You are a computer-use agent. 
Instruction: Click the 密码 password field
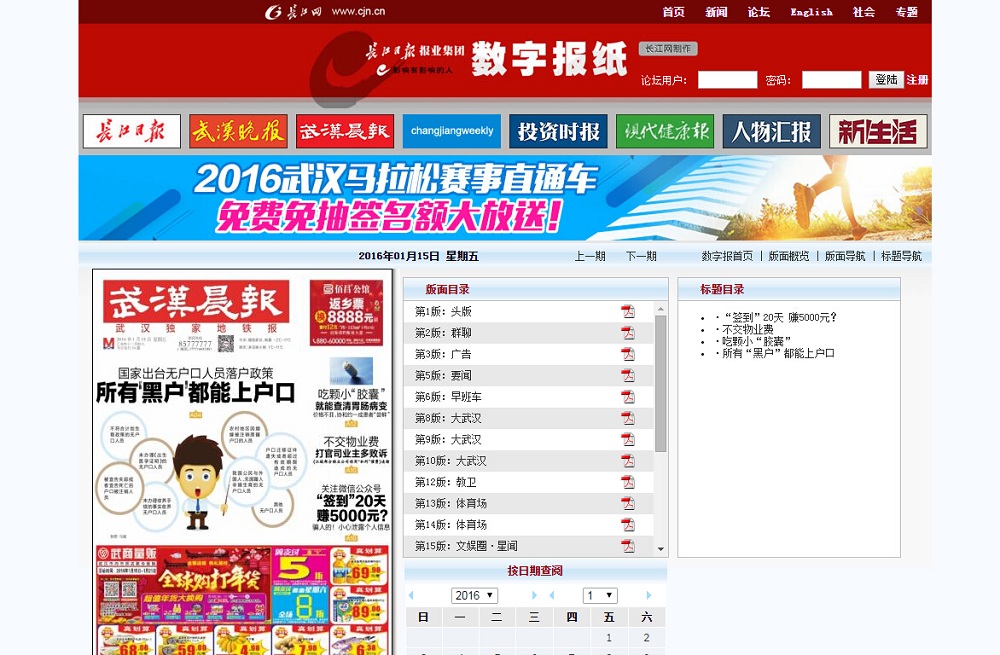coord(832,80)
